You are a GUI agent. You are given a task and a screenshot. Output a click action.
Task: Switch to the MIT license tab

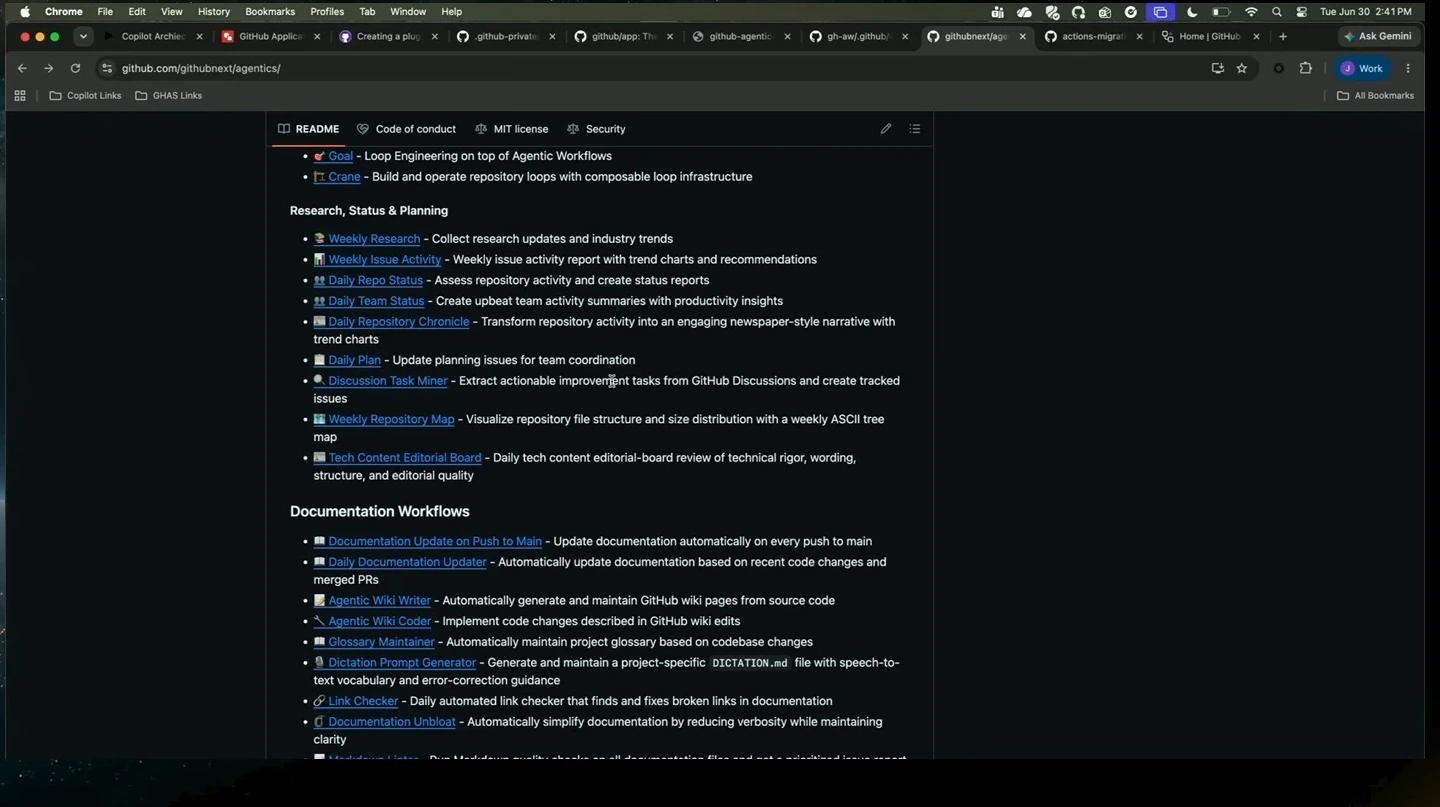pyautogui.click(x=511, y=129)
